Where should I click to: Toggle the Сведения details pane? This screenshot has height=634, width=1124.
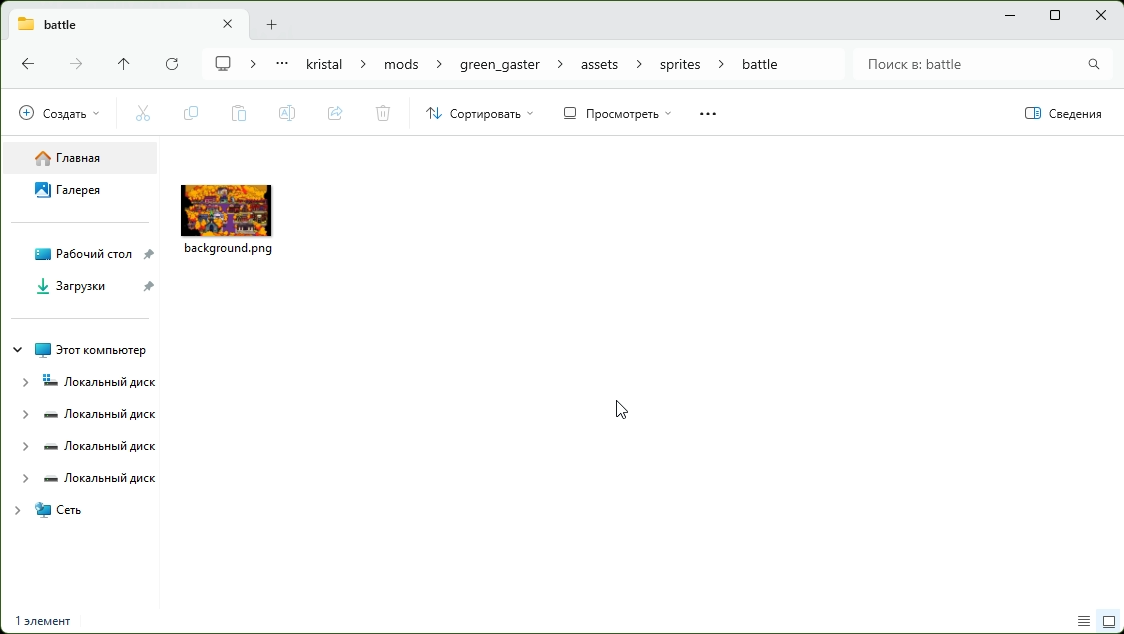pyautogui.click(x=1063, y=113)
